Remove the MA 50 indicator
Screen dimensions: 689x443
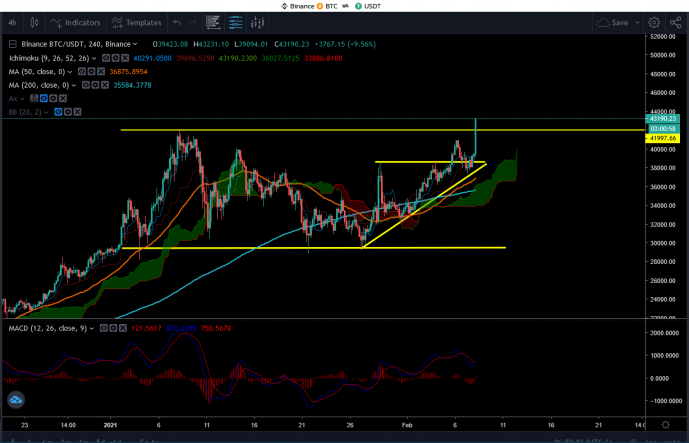tap(101, 72)
